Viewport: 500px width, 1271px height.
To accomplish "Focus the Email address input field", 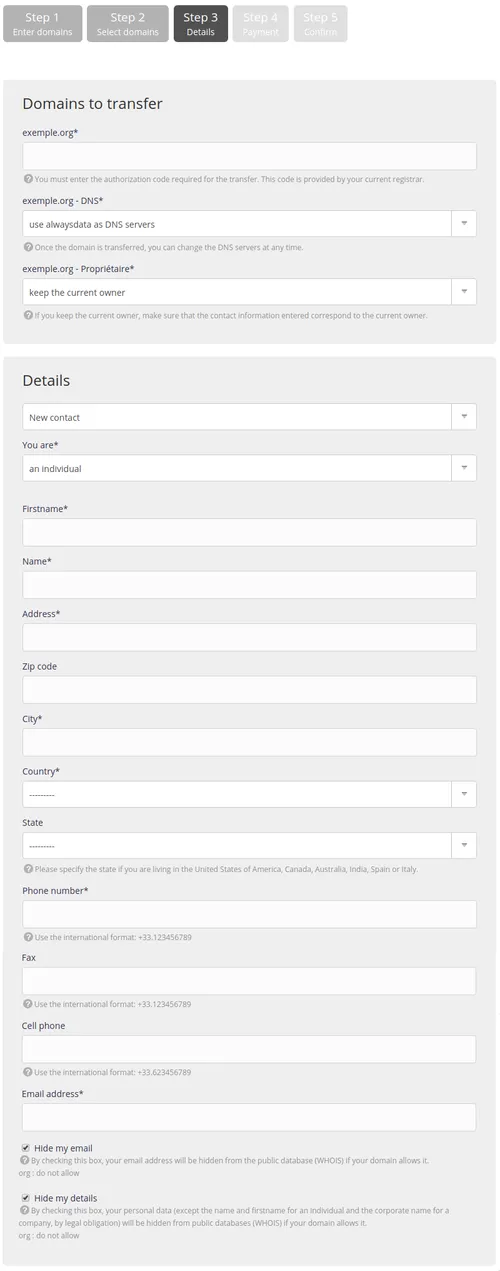I will 249,1117.
